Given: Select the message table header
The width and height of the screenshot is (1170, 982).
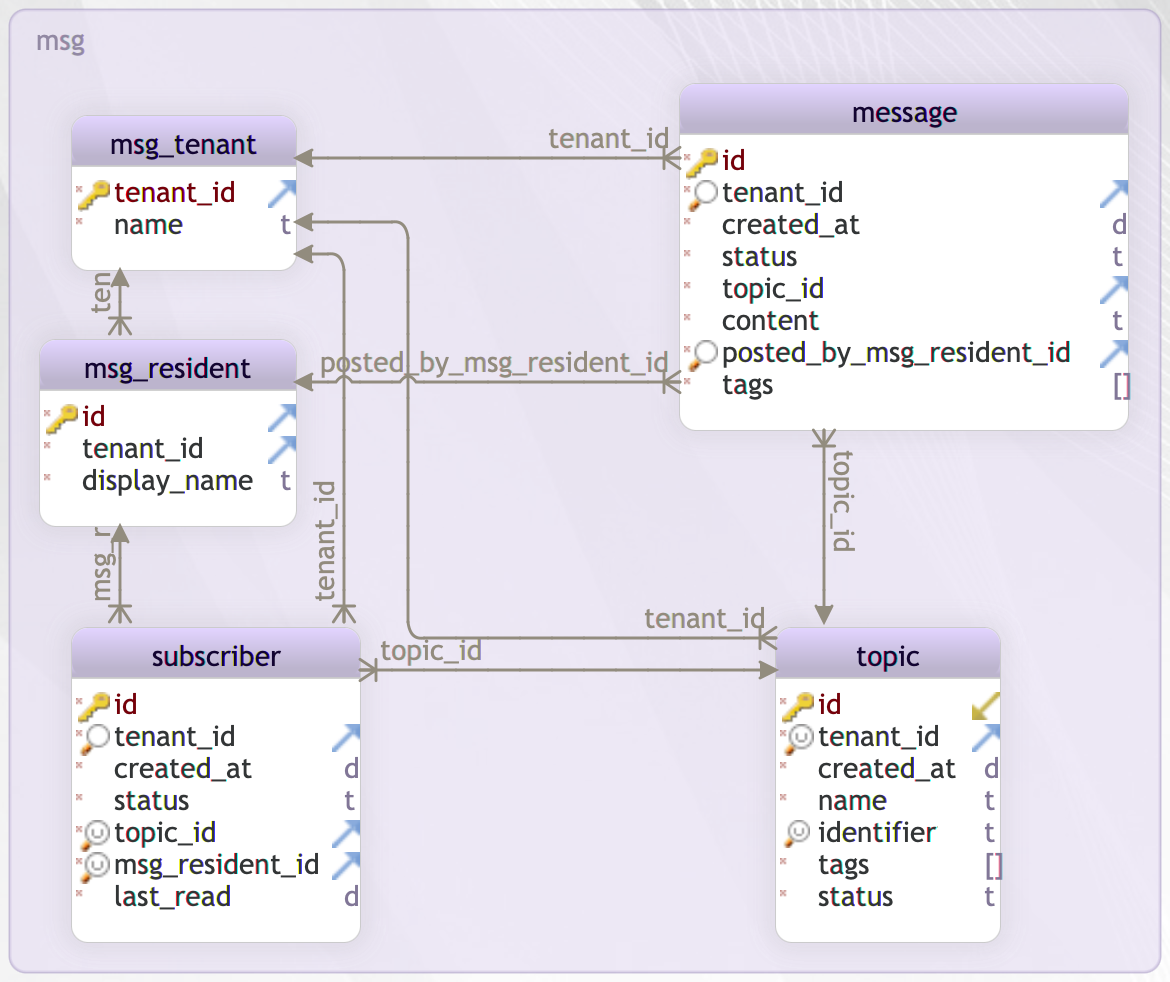Looking at the screenshot, I should (x=904, y=110).
